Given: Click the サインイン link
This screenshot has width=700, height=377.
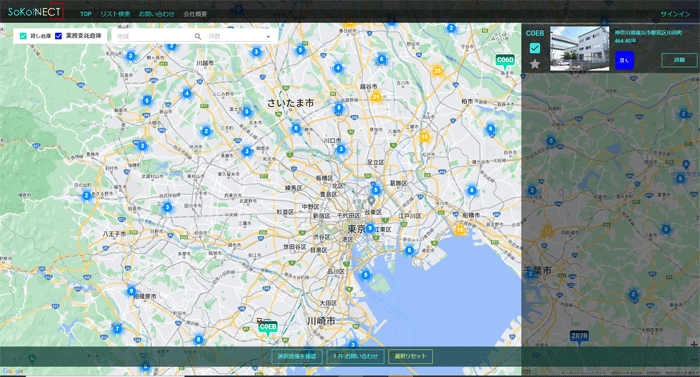Looking at the screenshot, I should pos(675,14).
